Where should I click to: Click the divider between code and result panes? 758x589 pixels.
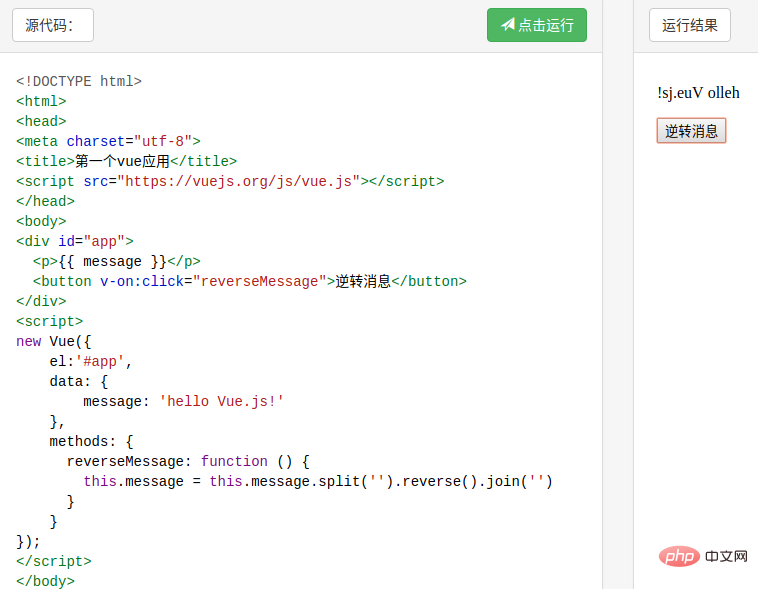(x=617, y=300)
